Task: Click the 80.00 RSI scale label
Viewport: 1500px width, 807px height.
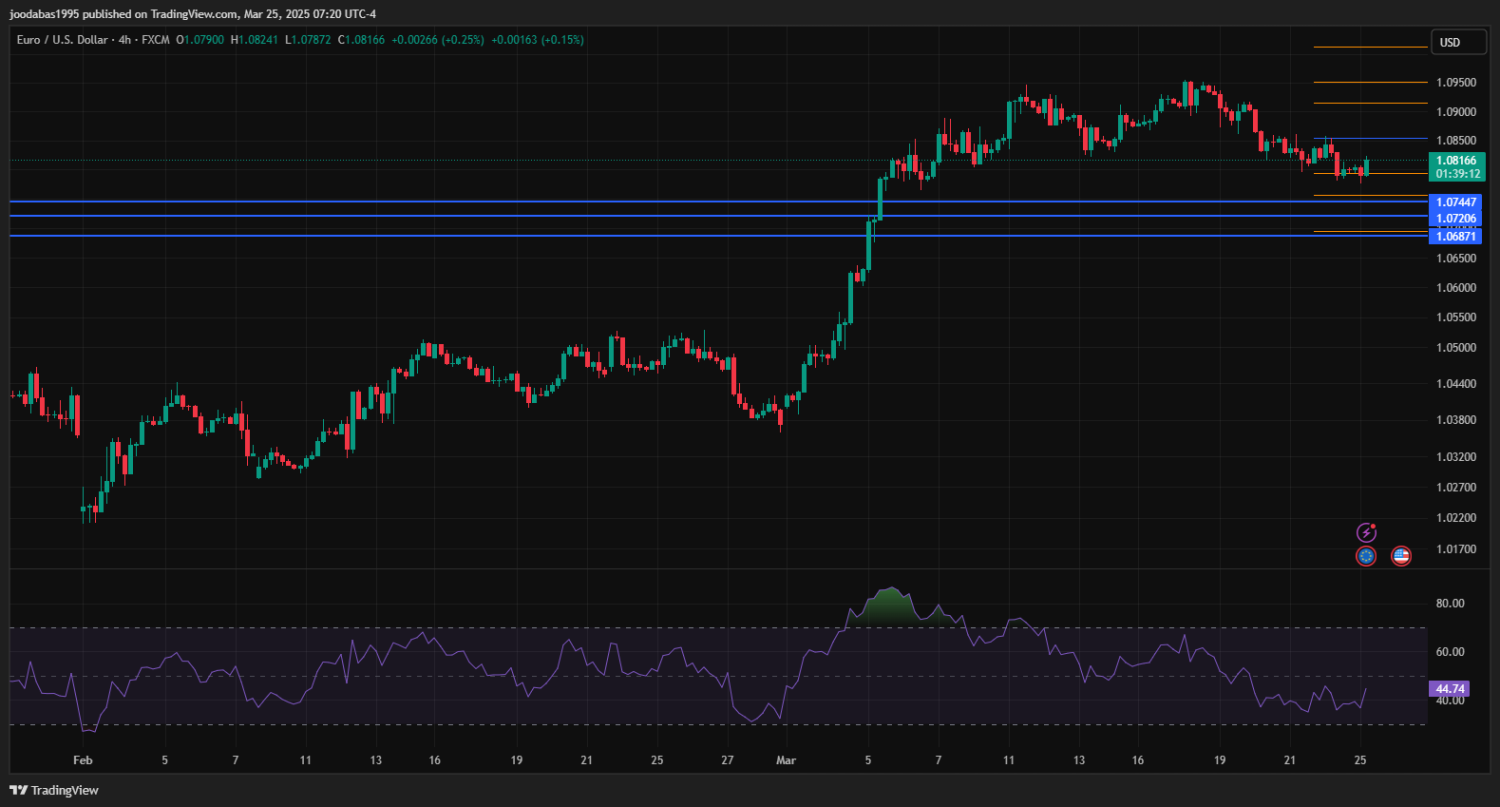Action: click(x=1449, y=603)
